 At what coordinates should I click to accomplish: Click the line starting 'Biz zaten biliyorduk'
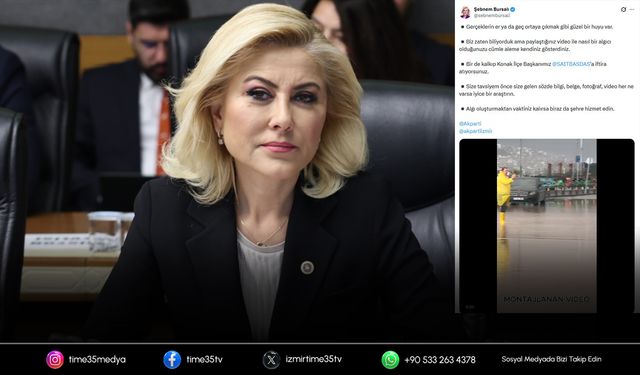(x=538, y=42)
